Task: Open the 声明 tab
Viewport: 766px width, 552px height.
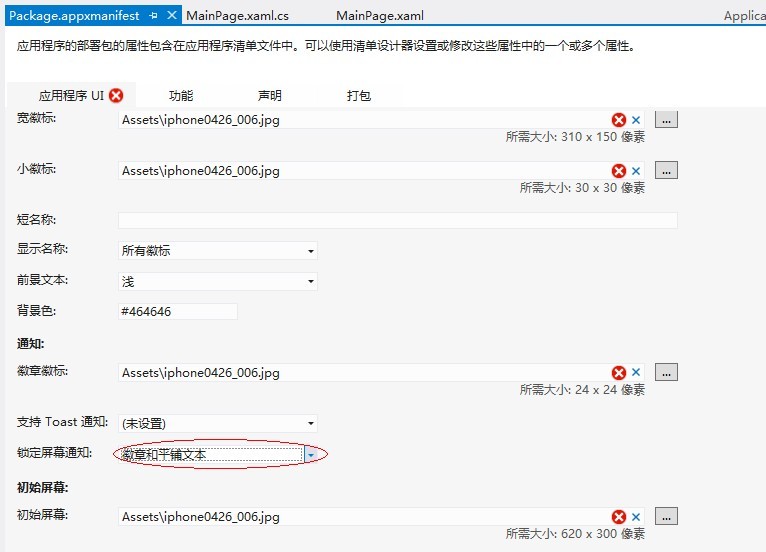Action: point(270,95)
